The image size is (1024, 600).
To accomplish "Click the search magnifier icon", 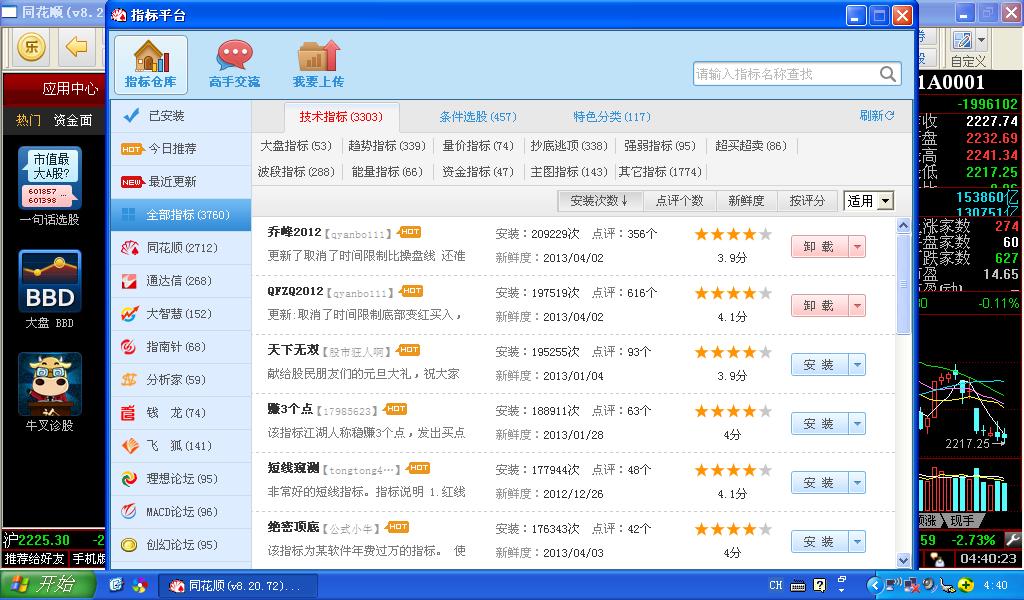I will coord(888,74).
